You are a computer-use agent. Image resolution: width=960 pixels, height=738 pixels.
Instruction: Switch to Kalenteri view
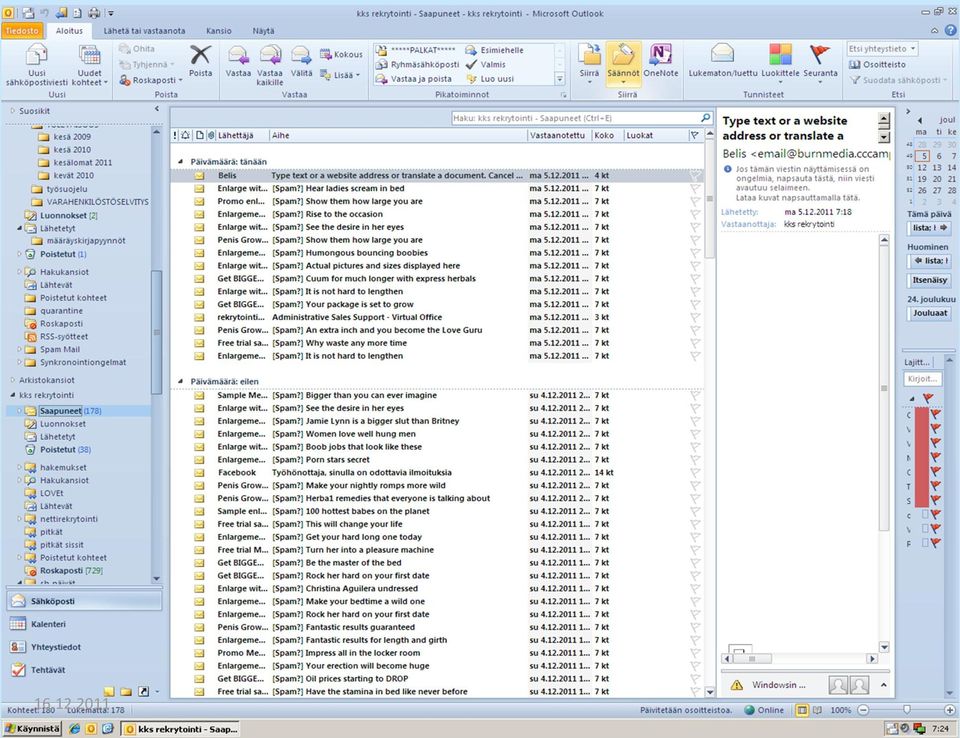click(84, 624)
